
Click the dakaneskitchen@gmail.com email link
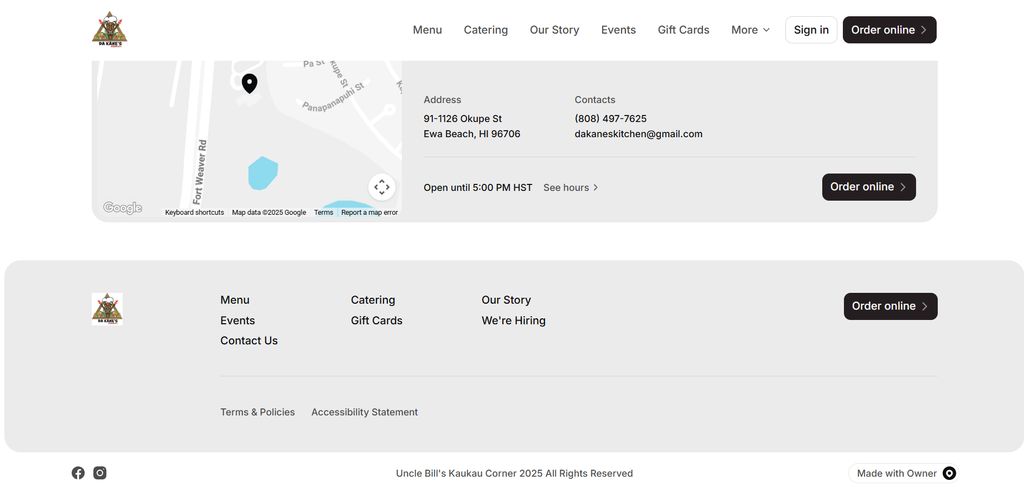pyautogui.click(x=638, y=134)
